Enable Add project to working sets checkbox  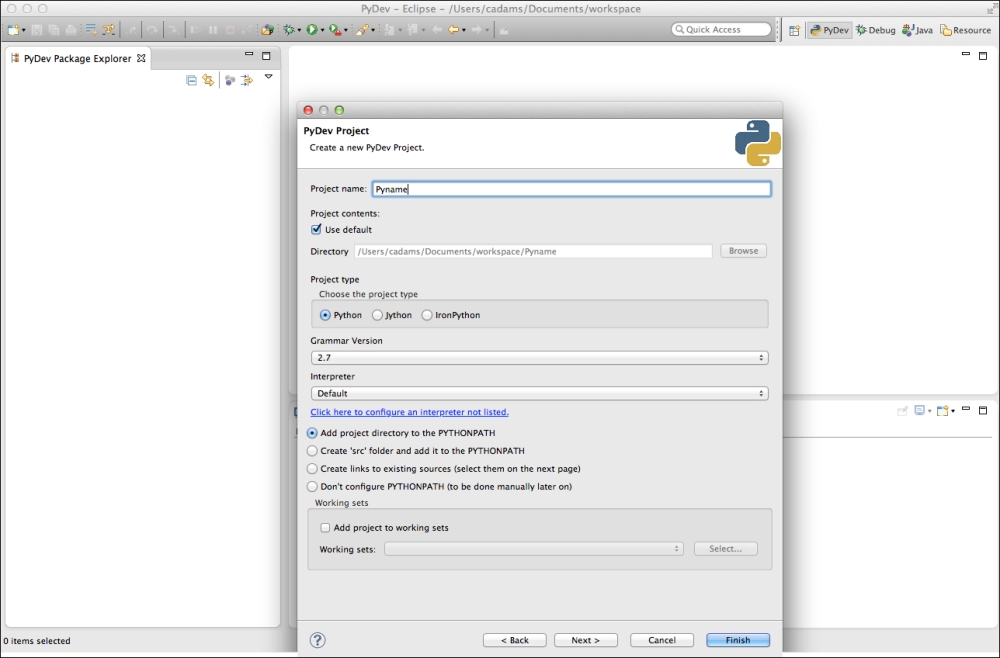point(325,528)
